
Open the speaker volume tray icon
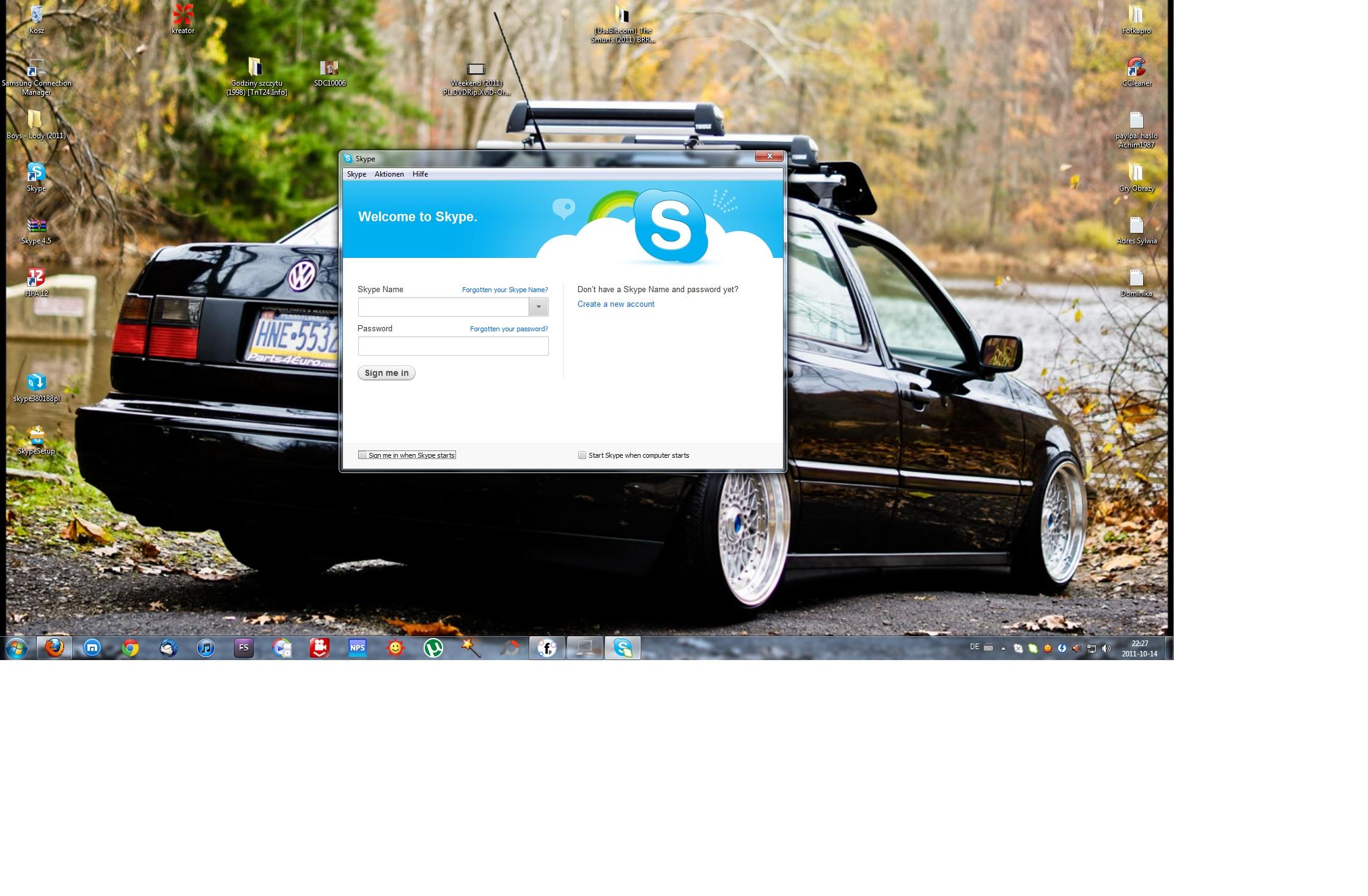coord(1106,648)
